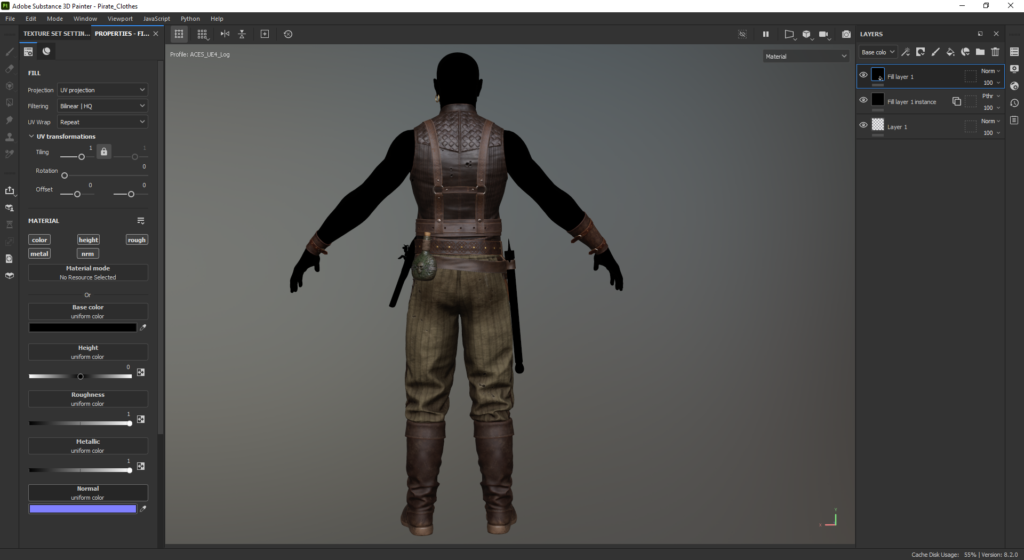Open blend mode dropdown for Fill layer 1
Viewport: 1024px width, 560px height.
click(991, 70)
